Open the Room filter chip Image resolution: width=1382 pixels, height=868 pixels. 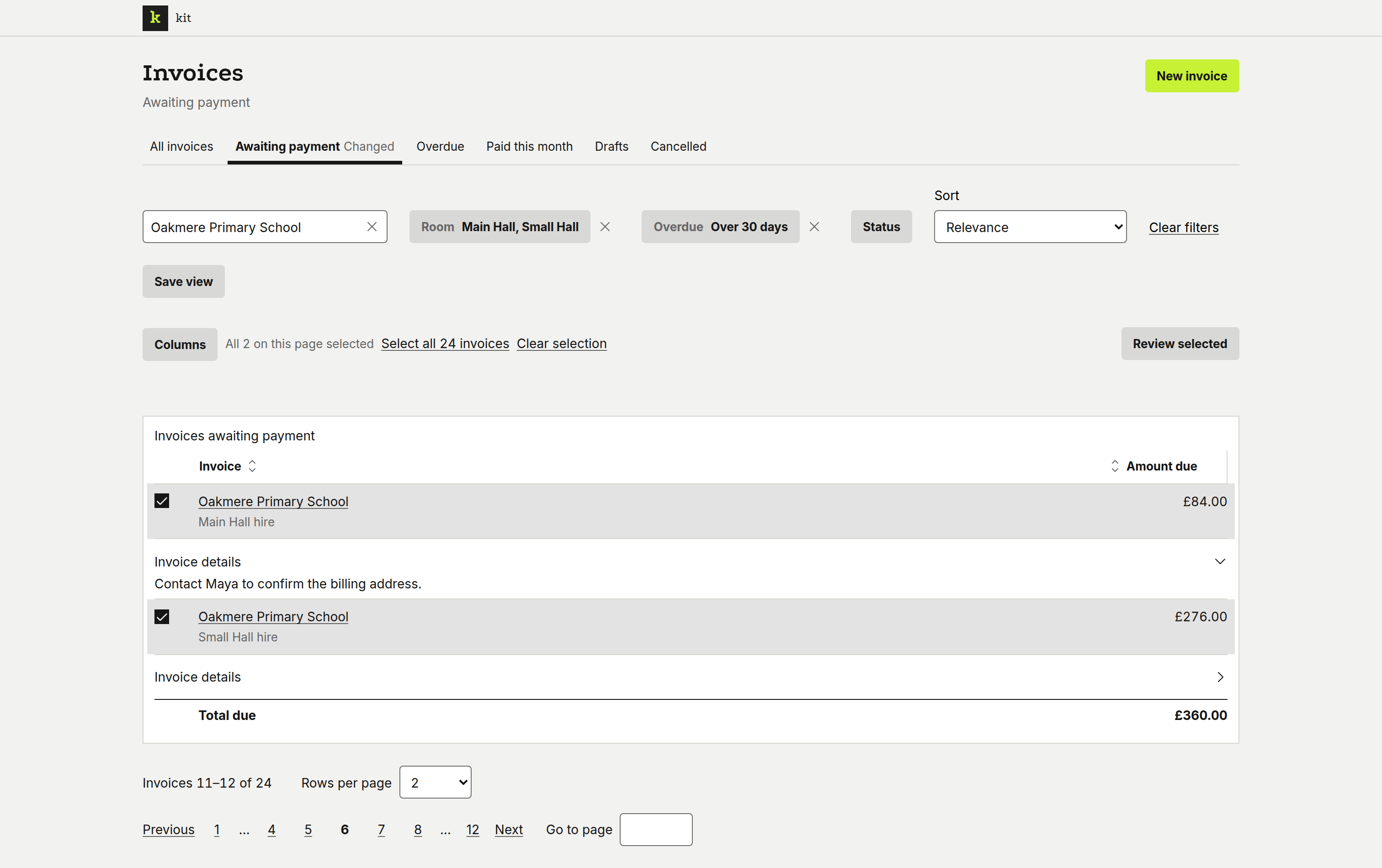tap(500, 227)
